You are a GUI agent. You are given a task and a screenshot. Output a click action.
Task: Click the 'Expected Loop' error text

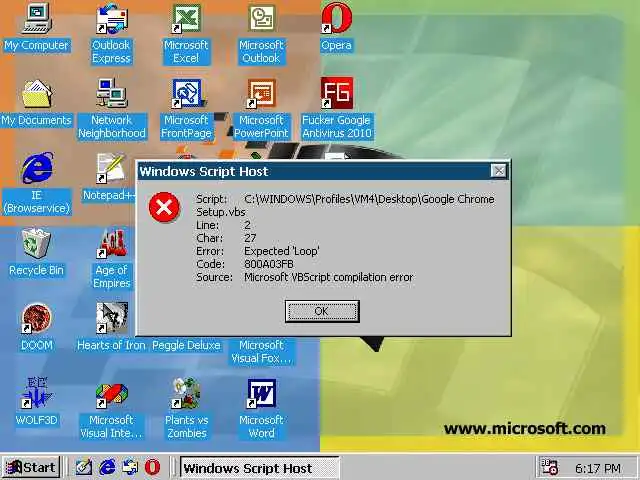(x=282, y=251)
